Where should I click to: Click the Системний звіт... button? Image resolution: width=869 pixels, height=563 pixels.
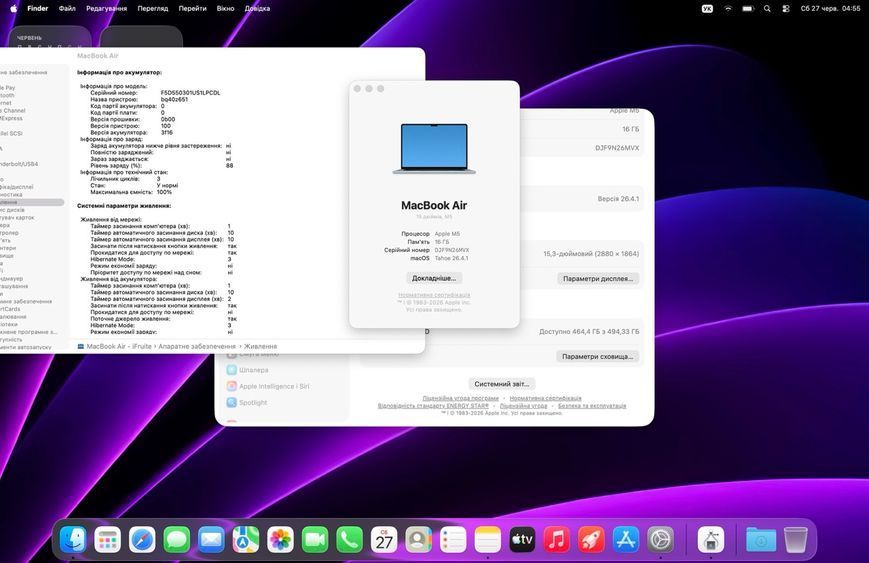coord(502,383)
